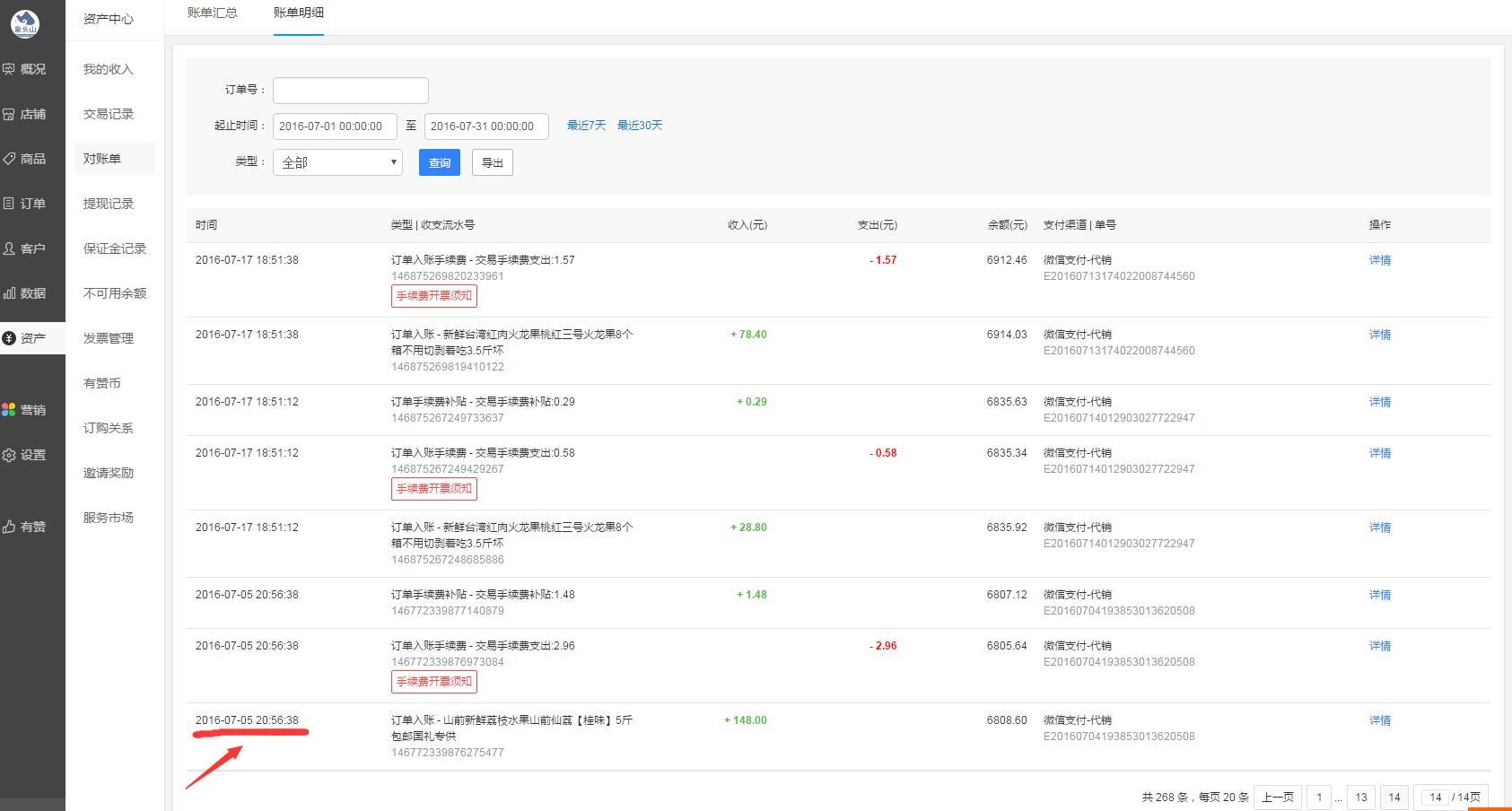Go to 上一页 previous page
The image size is (1512, 811).
tap(1278, 798)
